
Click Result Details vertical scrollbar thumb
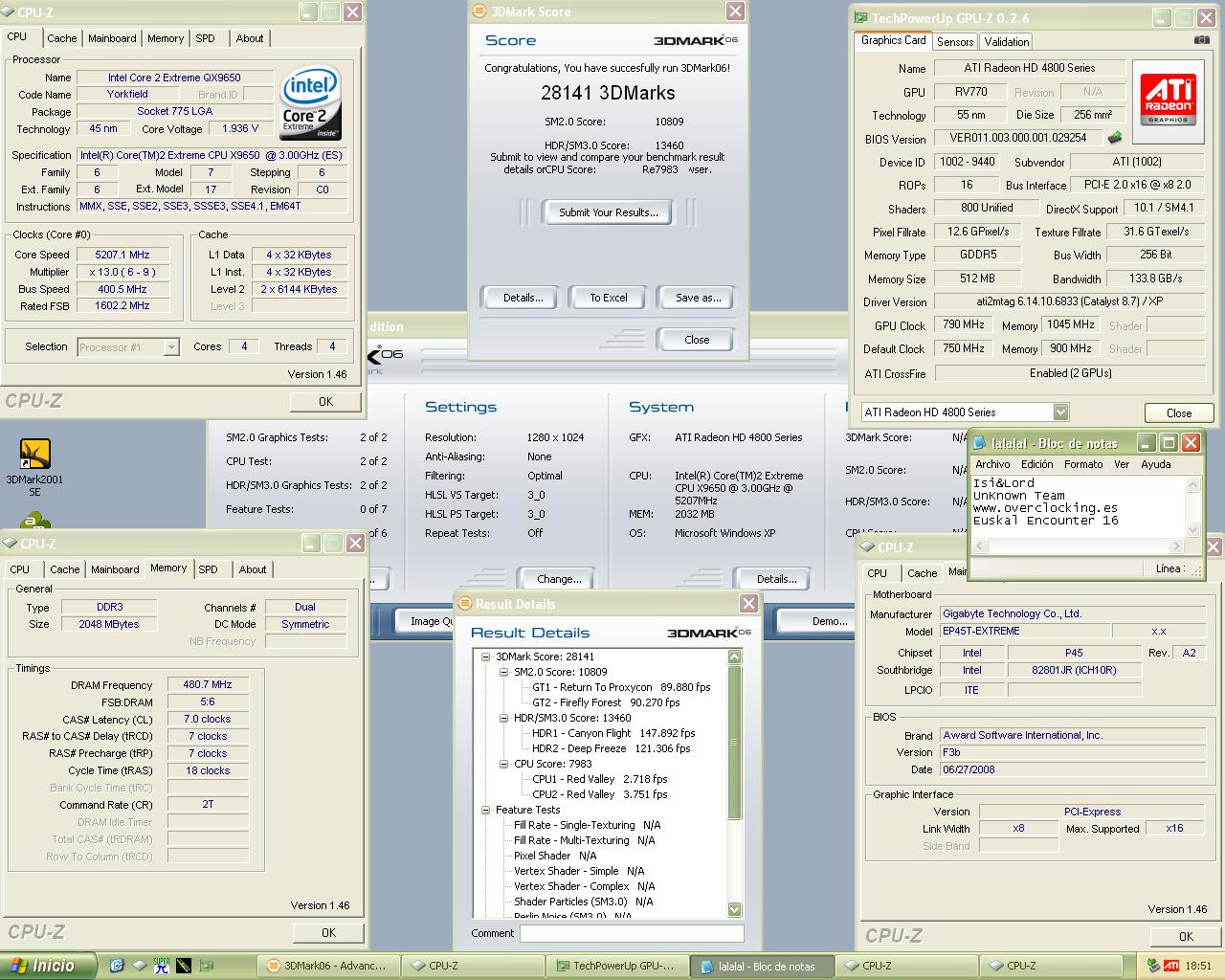coord(735,743)
